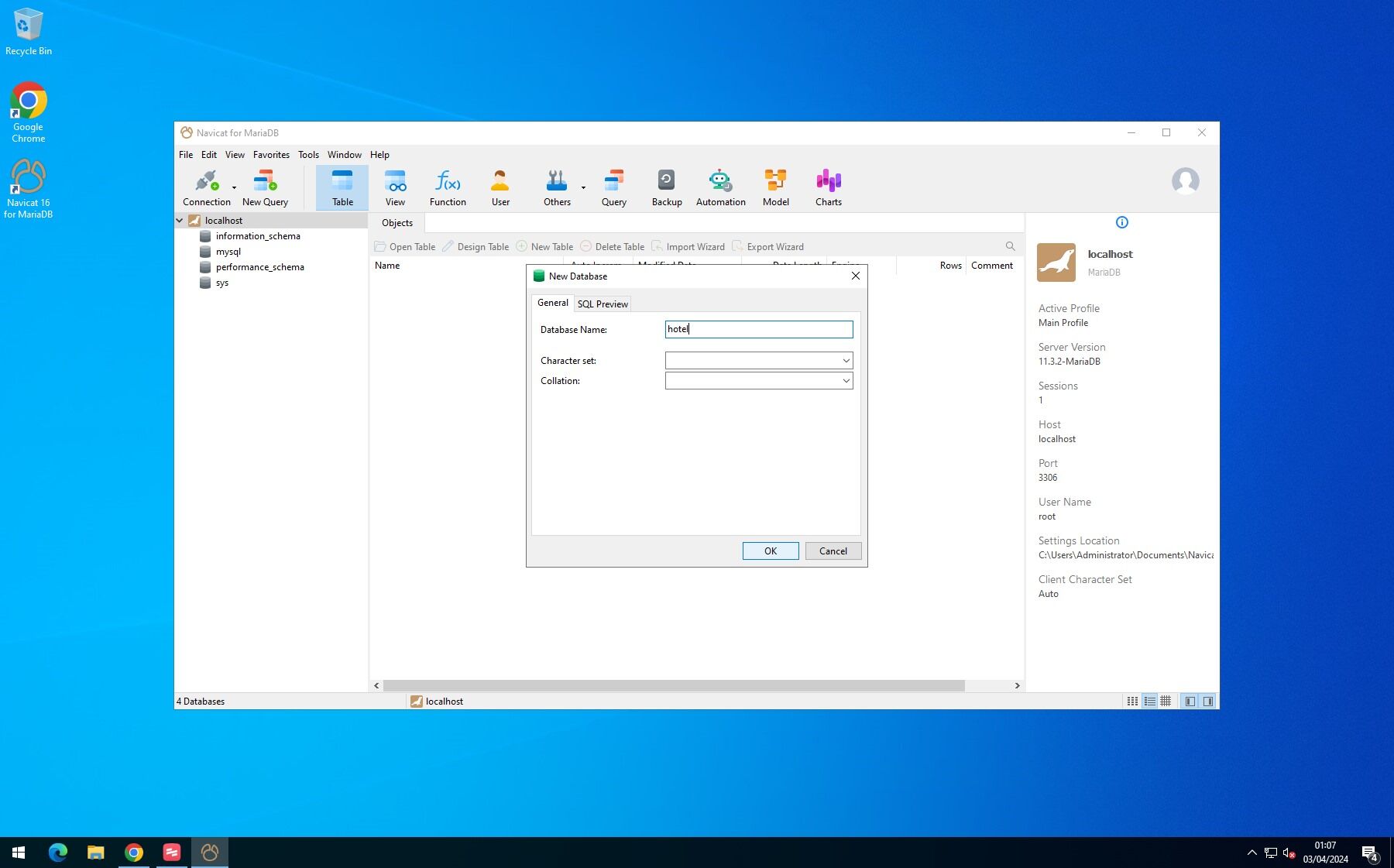Viewport: 1394px width, 868px height.
Task: Toggle the left navigation pane button
Action: tap(1190, 702)
